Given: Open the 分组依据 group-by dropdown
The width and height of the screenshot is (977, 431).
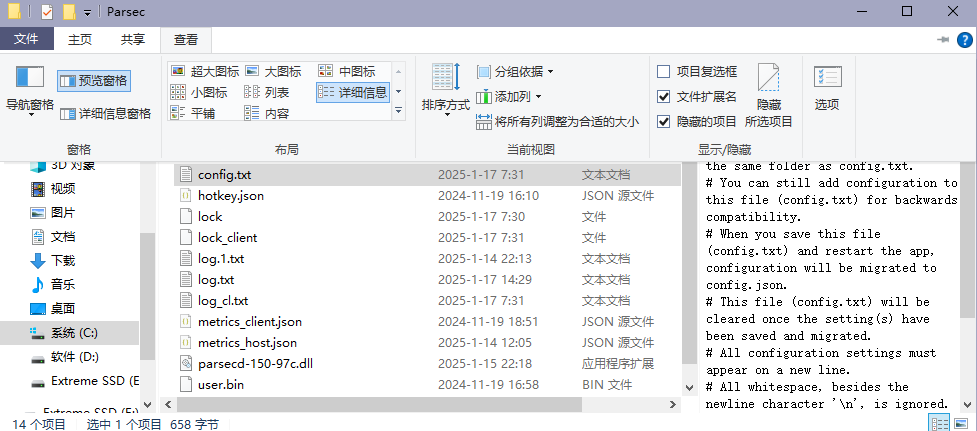Looking at the screenshot, I should coord(515,72).
